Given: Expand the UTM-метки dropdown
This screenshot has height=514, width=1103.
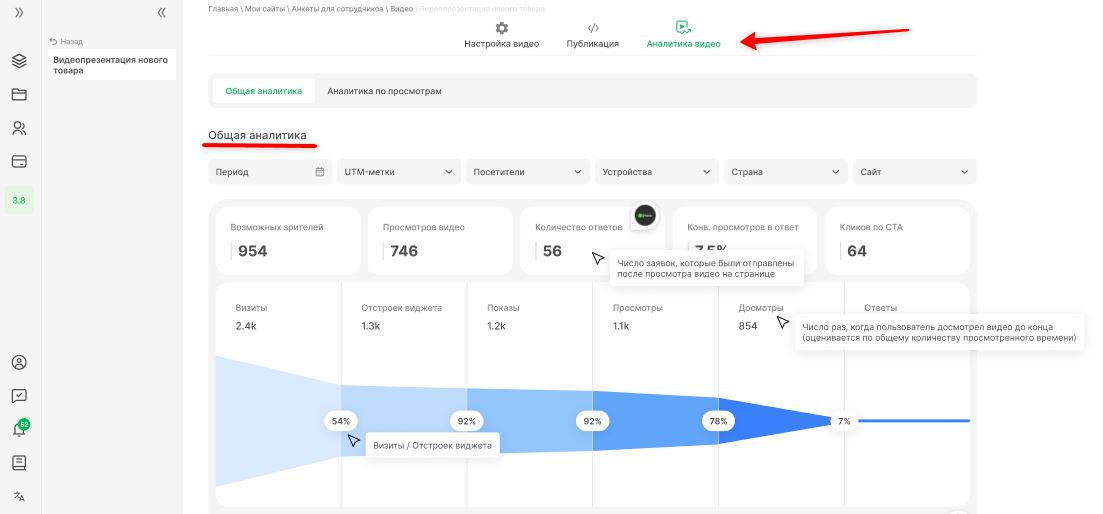Looking at the screenshot, I should coord(399,172).
